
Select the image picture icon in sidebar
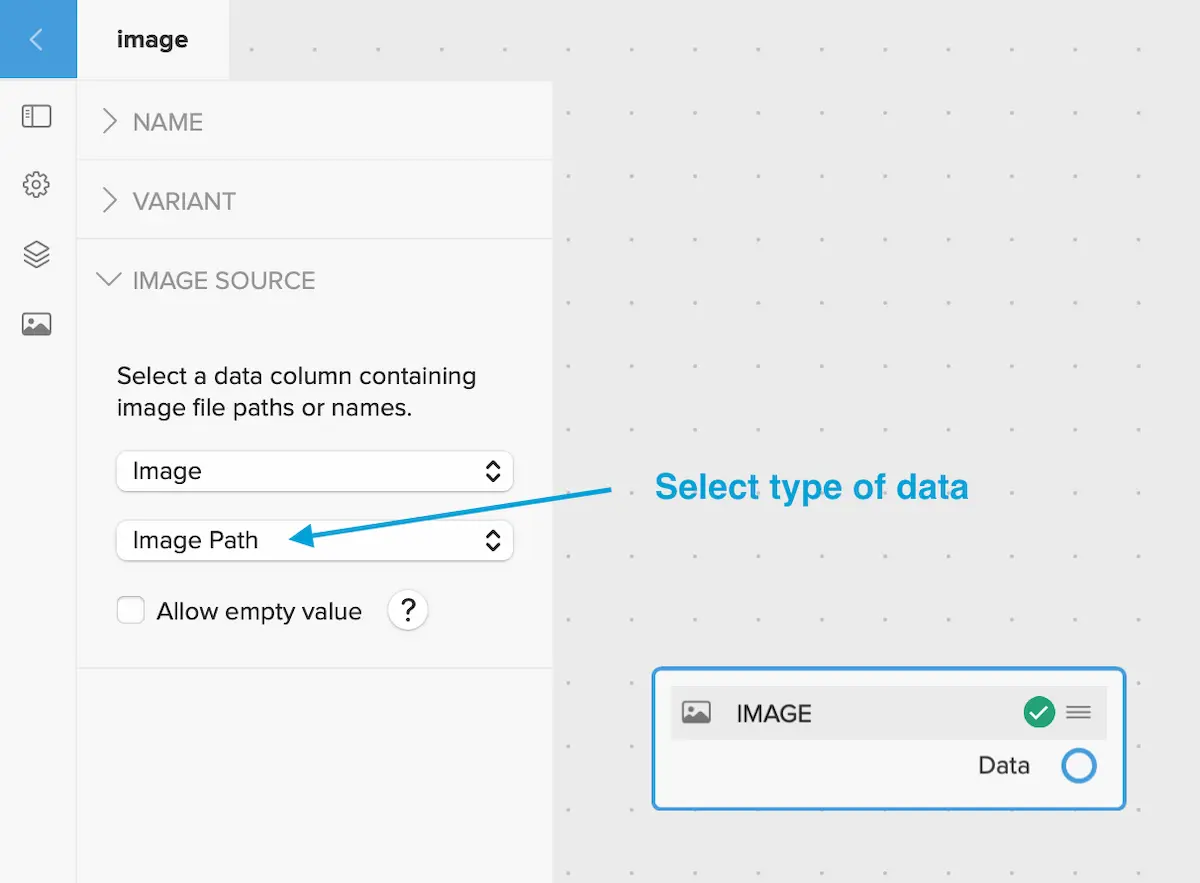pyautogui.click(x=36, y=324)
